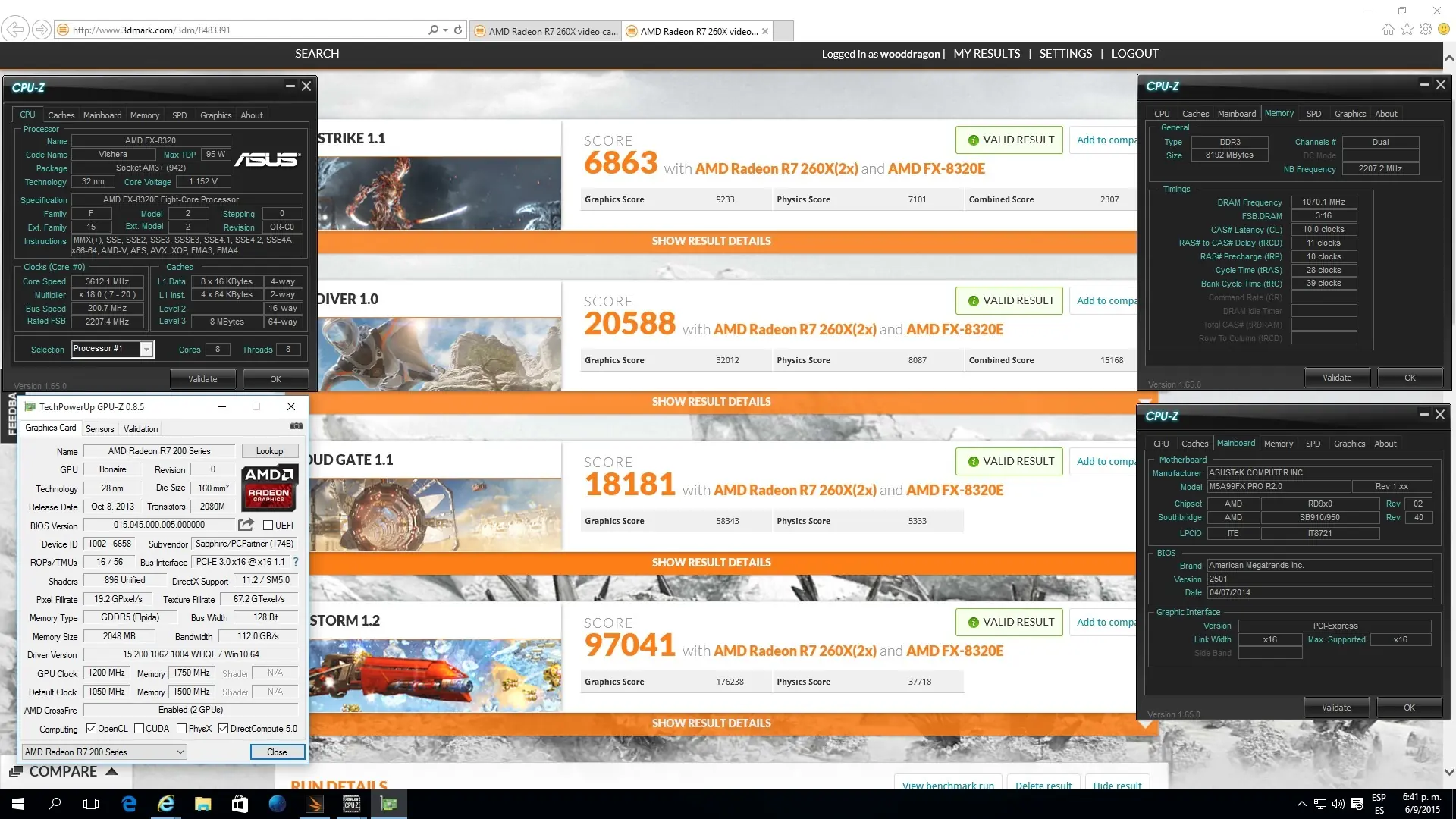The image size is (1456, 819).
Task: Click the refresh page icon
Action: click(x=458, y=30)
